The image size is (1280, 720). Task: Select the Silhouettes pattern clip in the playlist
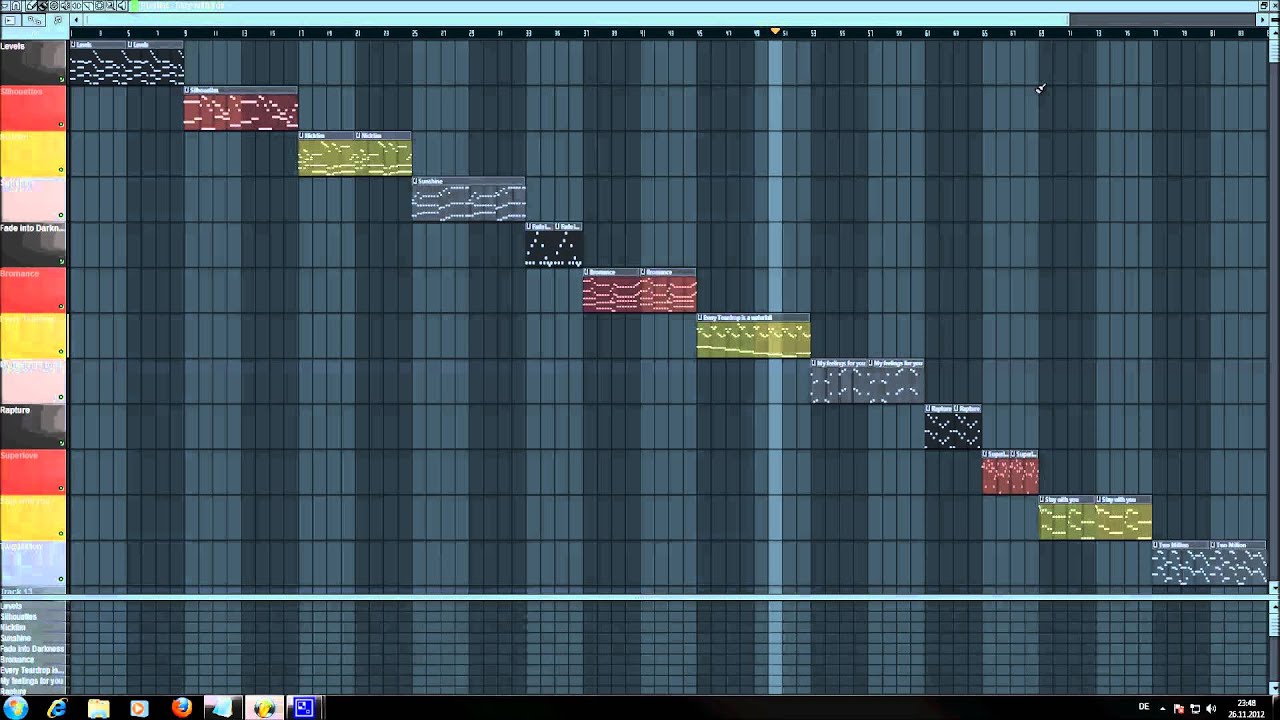[x=241, y=108]
